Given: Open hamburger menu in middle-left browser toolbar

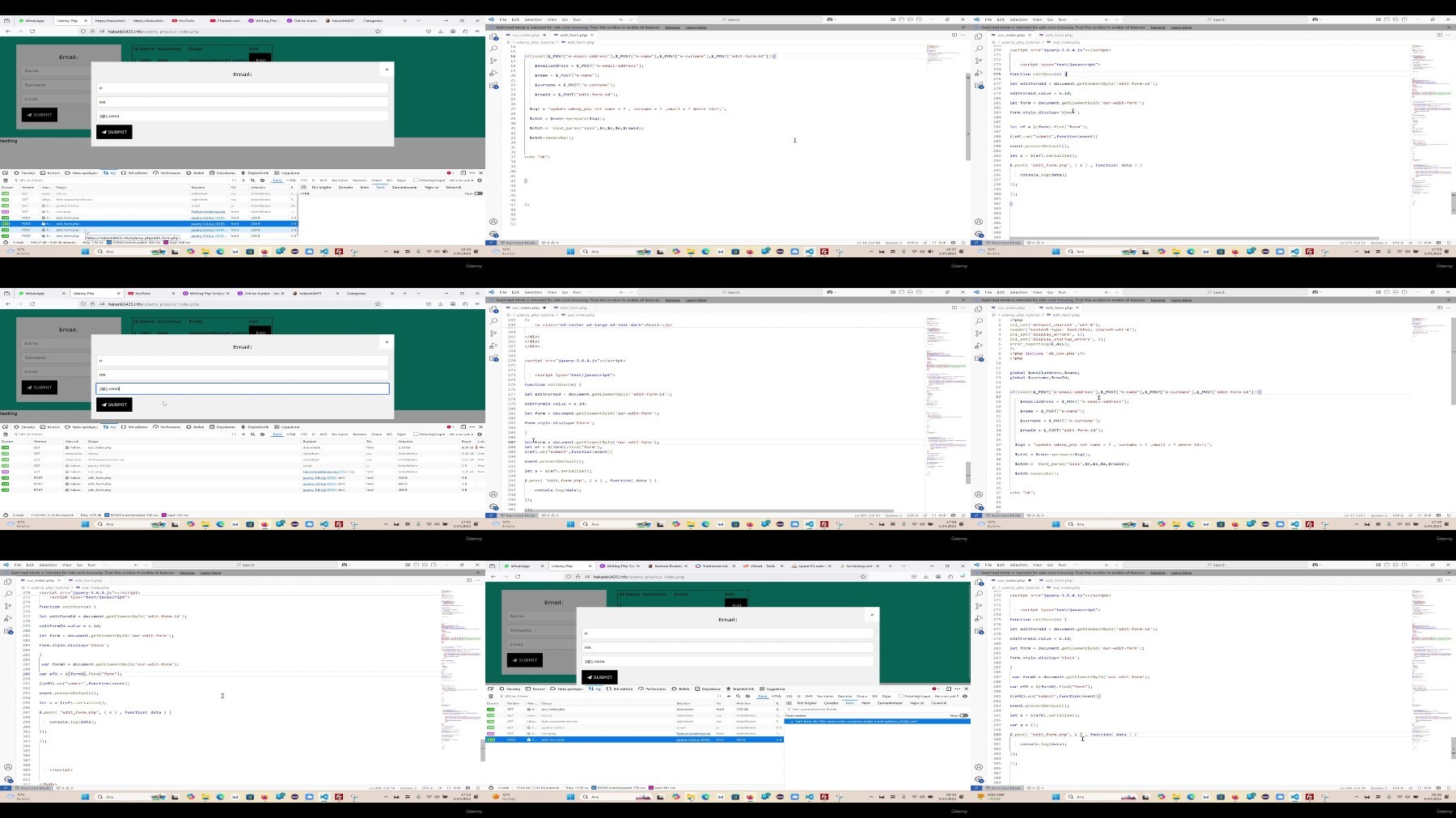Looking at the screenshot, I should coord(477,303).
